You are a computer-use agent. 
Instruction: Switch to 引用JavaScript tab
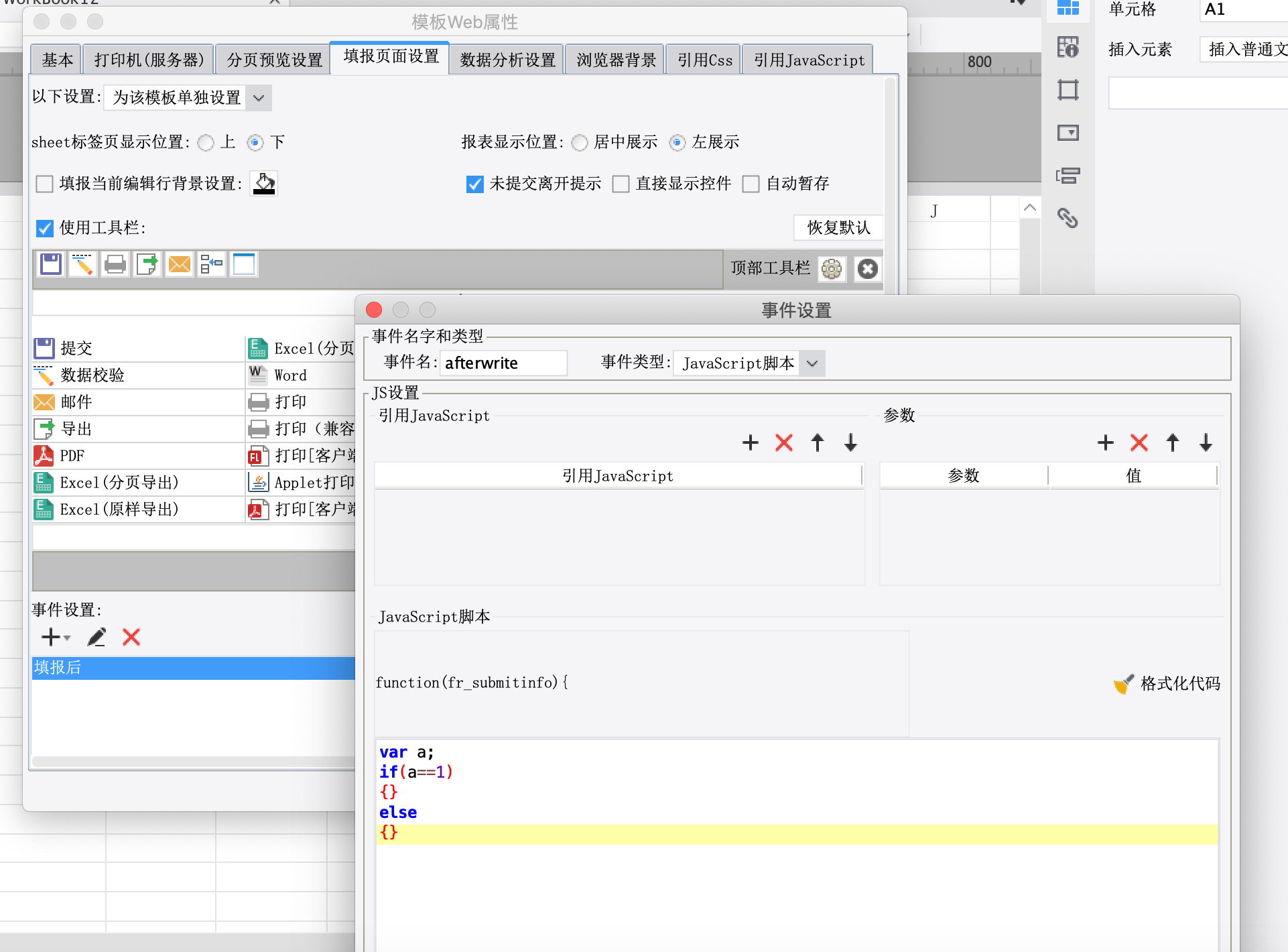tap(808, 60)
